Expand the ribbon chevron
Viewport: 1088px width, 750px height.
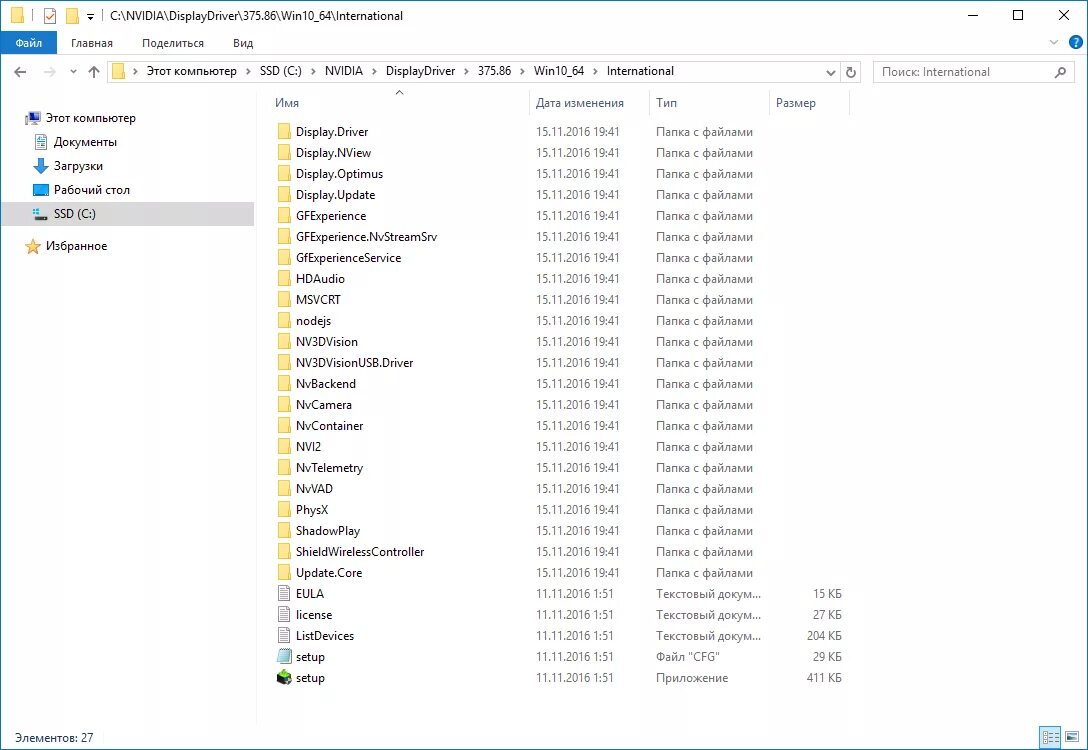pos(1054,42)
